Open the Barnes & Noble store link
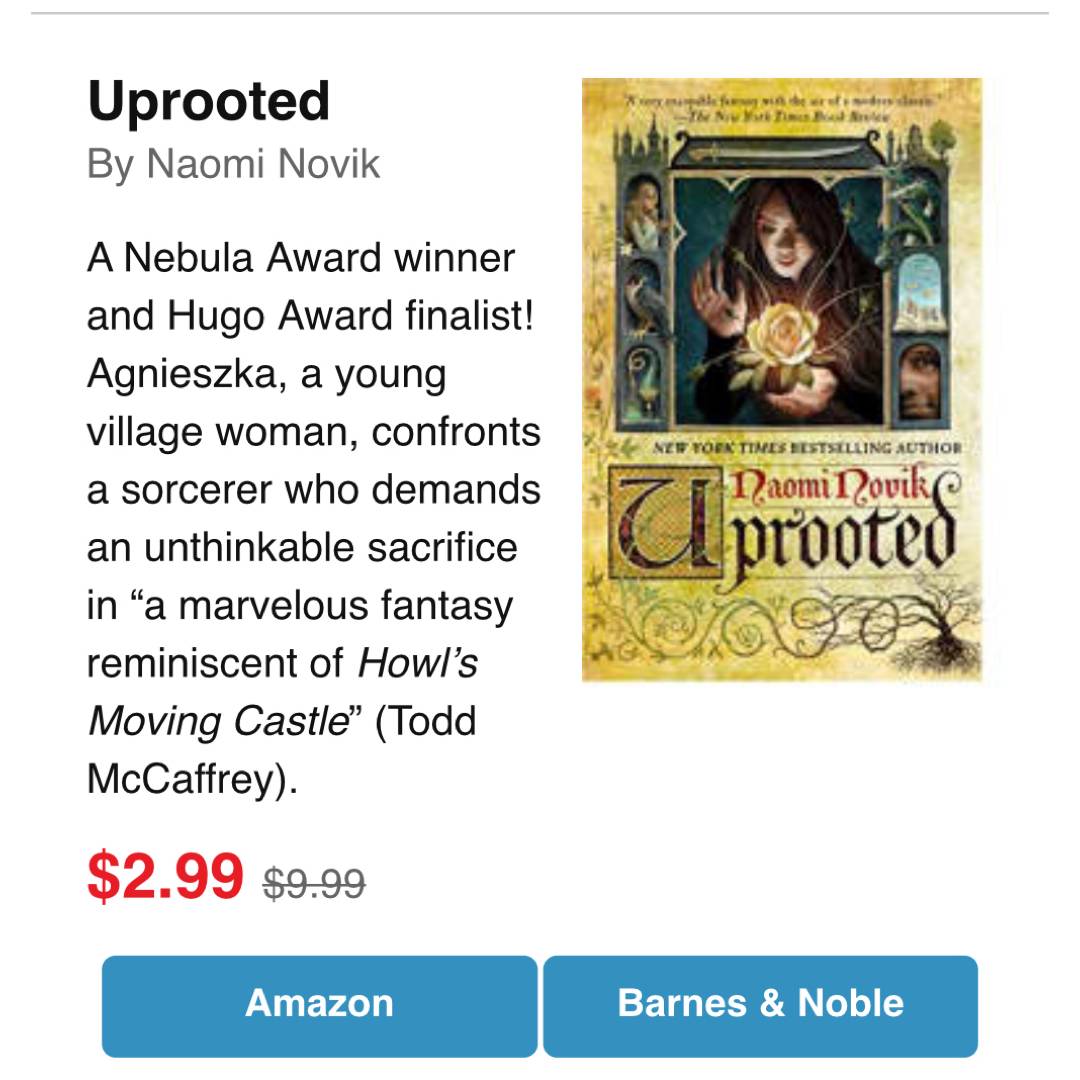This screenshot has width=1080, height=1080. click(x=760, y=1005)
